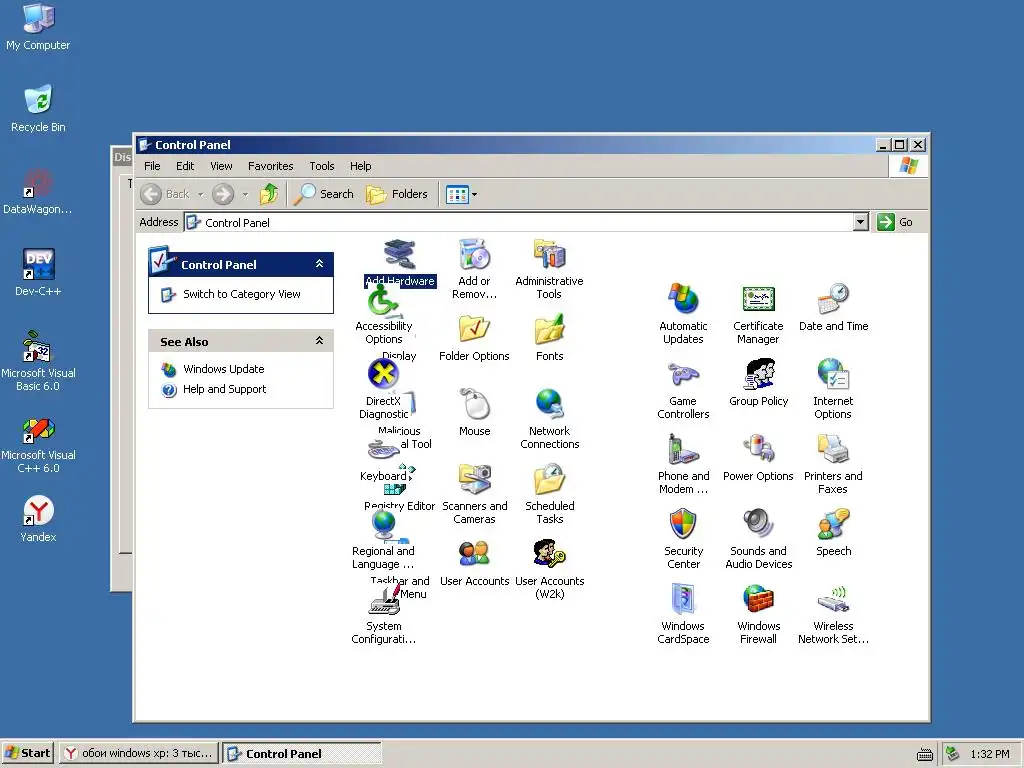1024x768 pixels.
Task: Open the Fonts folder icon
Action: tap(549, 329)
